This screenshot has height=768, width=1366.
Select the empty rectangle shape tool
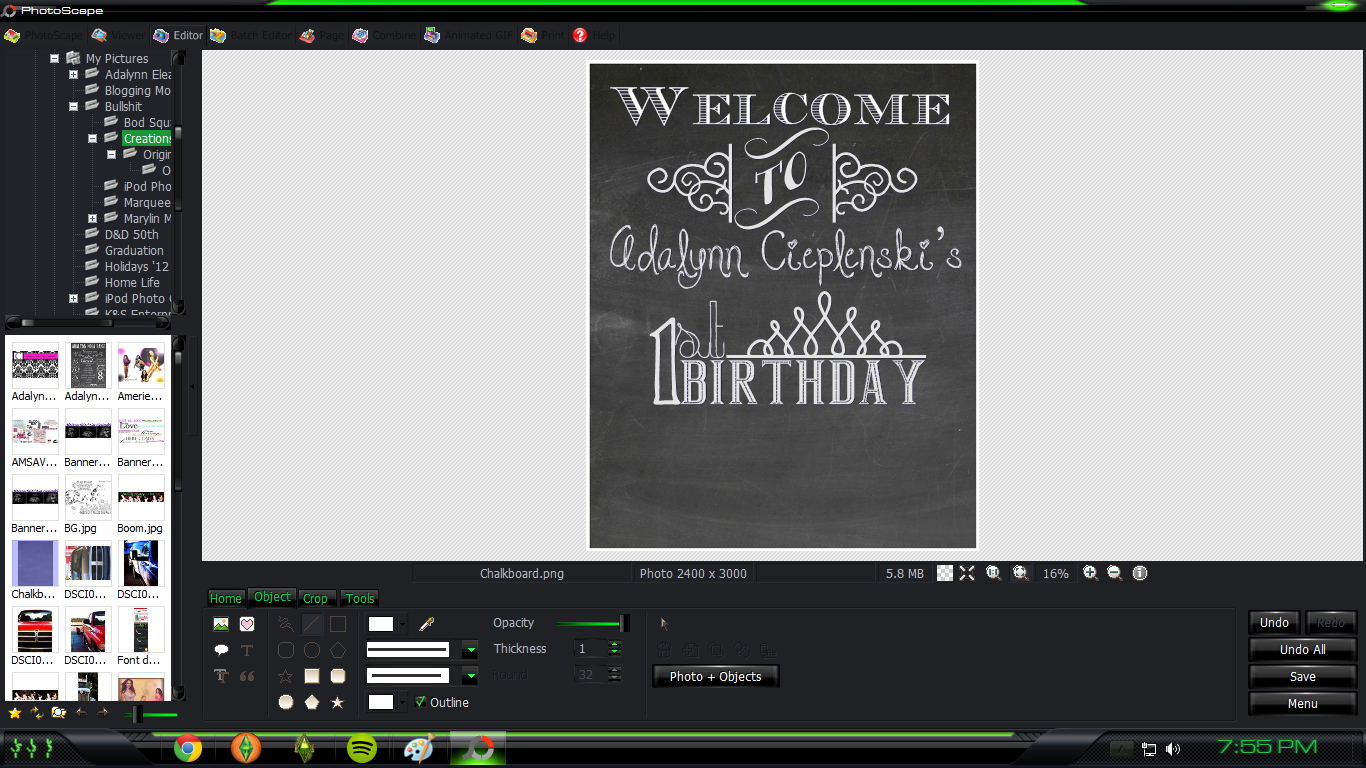point(338,624)
